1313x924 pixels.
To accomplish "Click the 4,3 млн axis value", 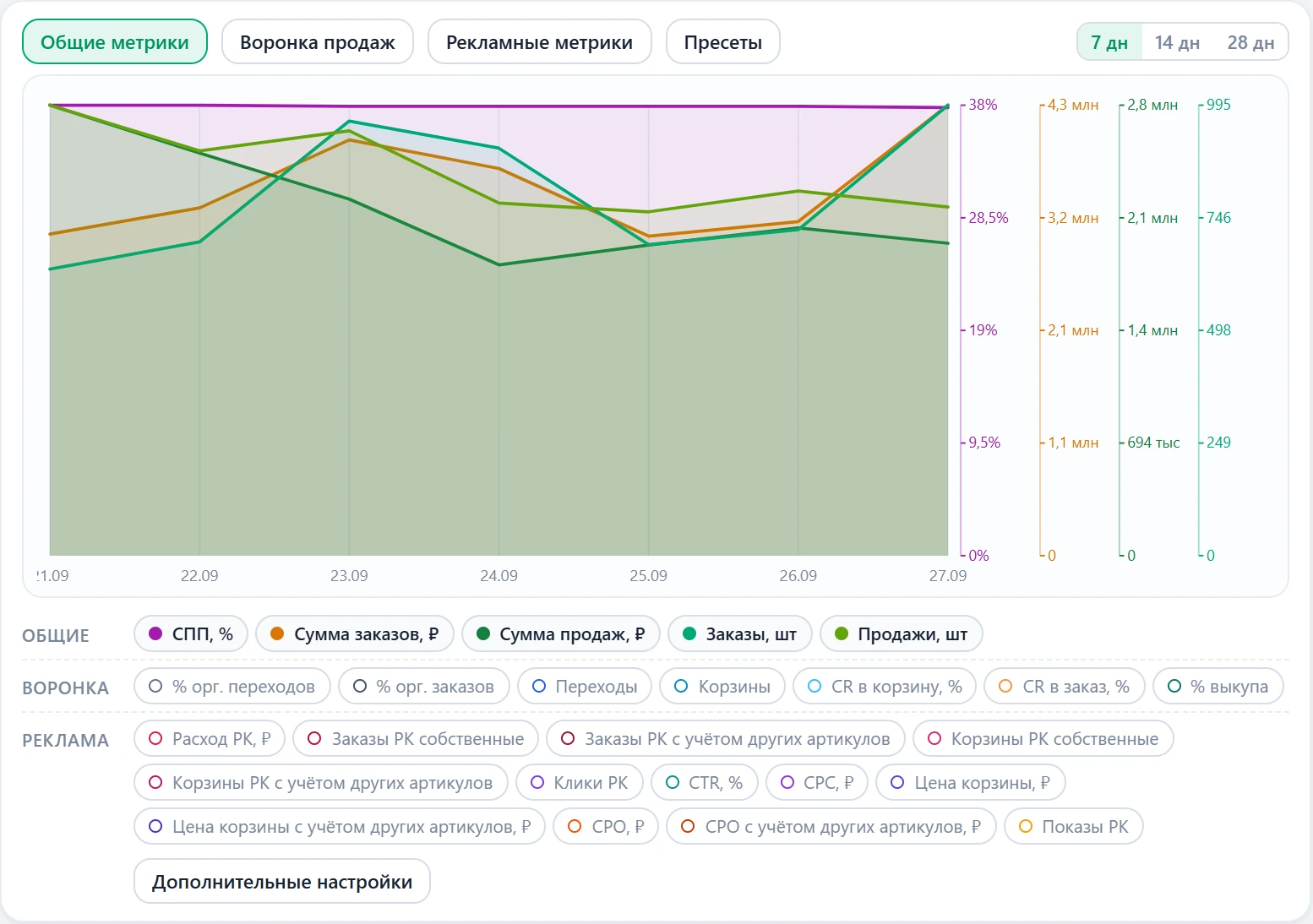I will point(1073,105).
